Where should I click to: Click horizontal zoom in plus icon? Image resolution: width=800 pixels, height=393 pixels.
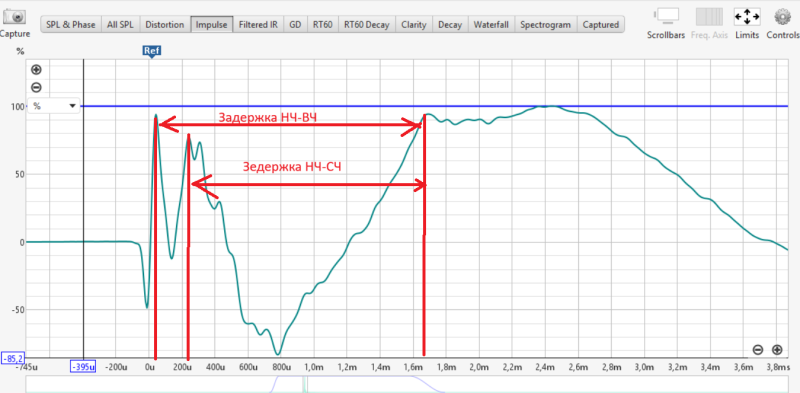(777, 350)
